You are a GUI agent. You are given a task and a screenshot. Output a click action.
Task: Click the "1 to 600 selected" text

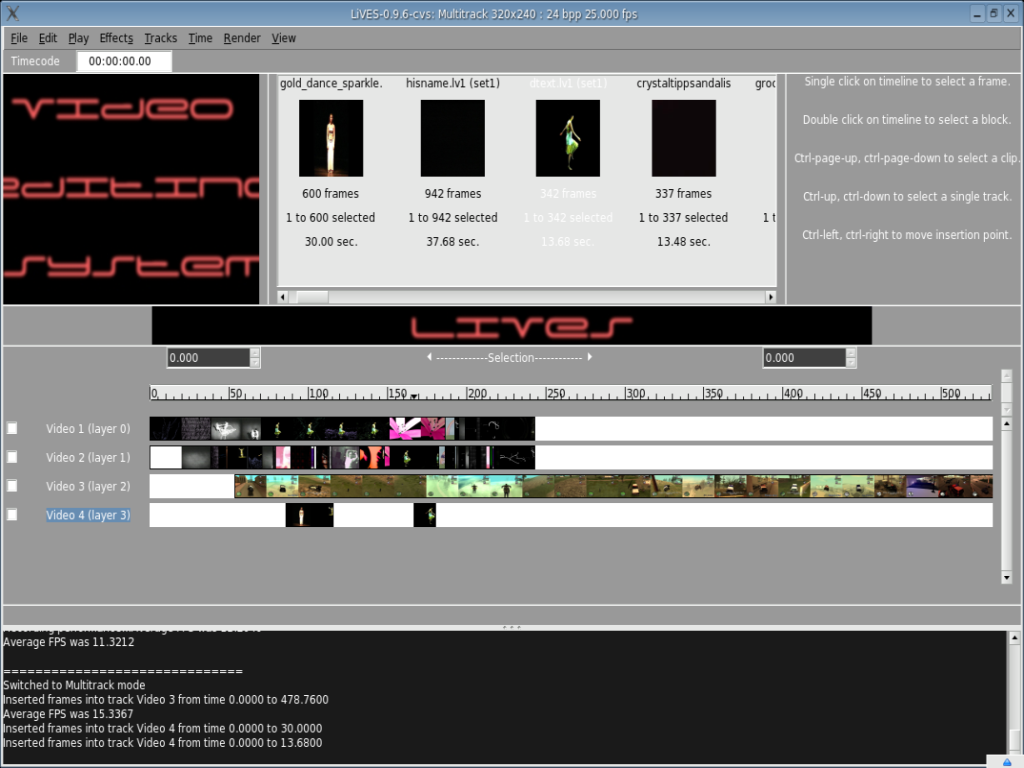[330, 217]
